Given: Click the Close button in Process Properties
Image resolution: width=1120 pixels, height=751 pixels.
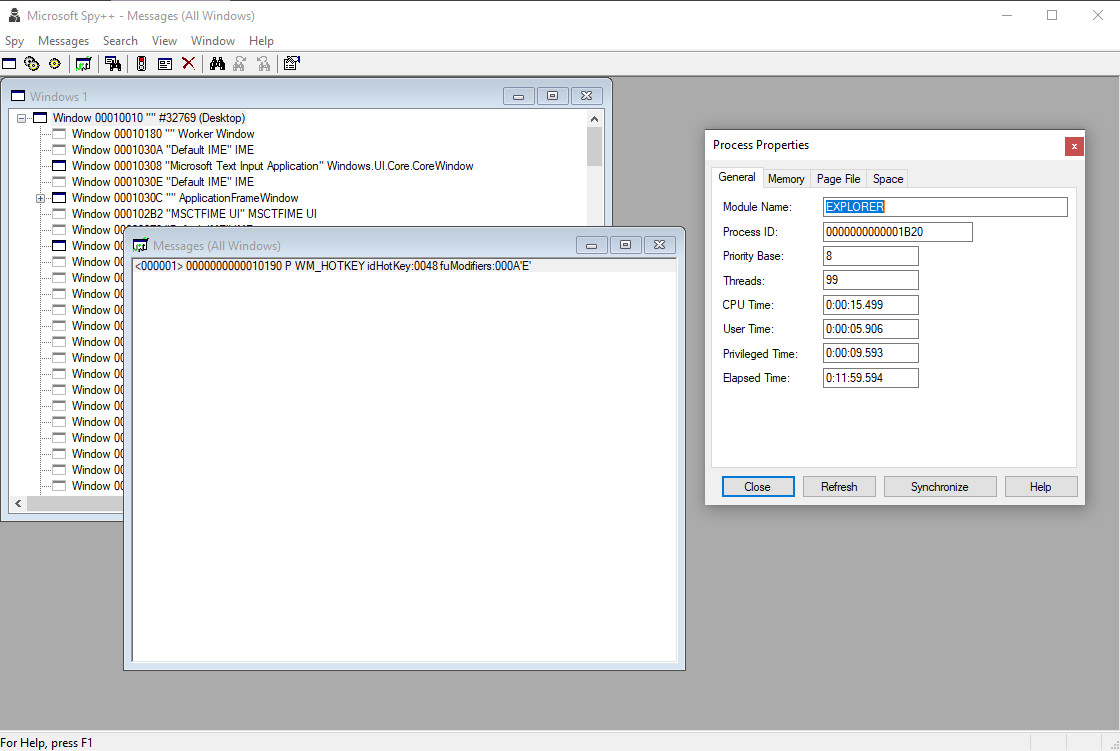Looking at the screenshot, I should click(758, 487).
